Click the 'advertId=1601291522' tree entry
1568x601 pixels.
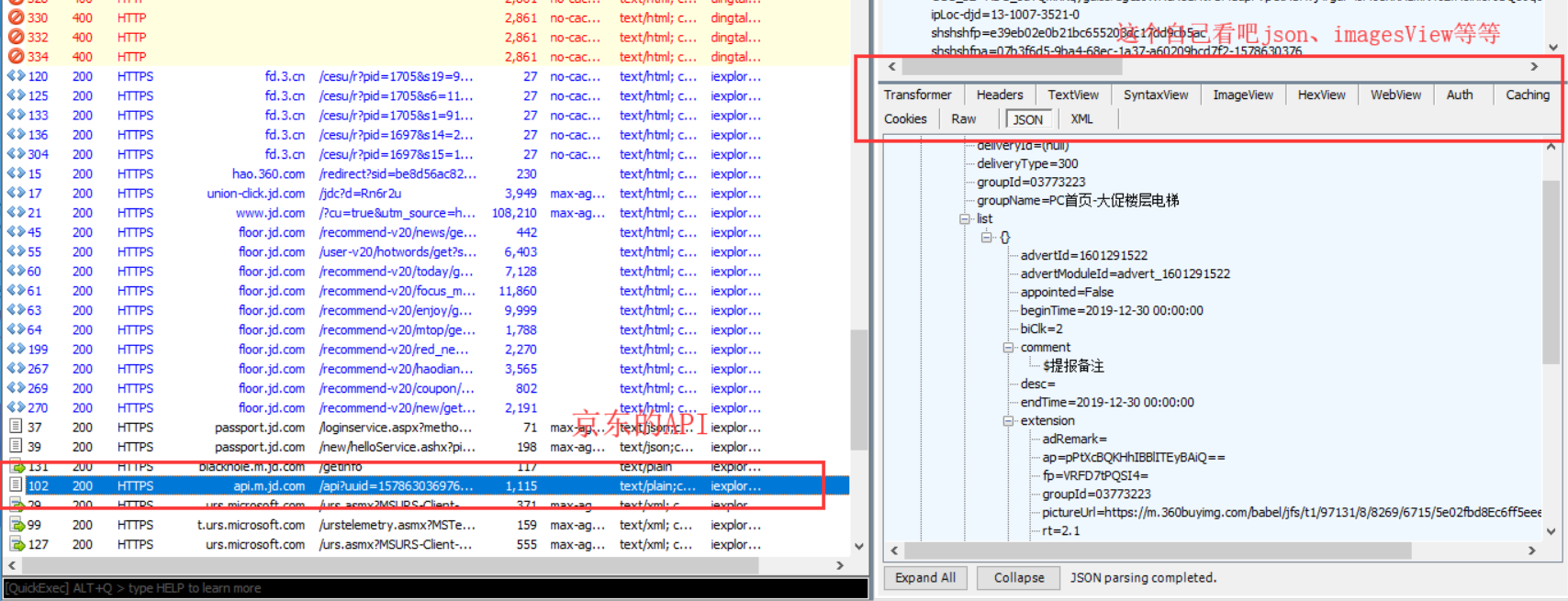(1083, 255)
